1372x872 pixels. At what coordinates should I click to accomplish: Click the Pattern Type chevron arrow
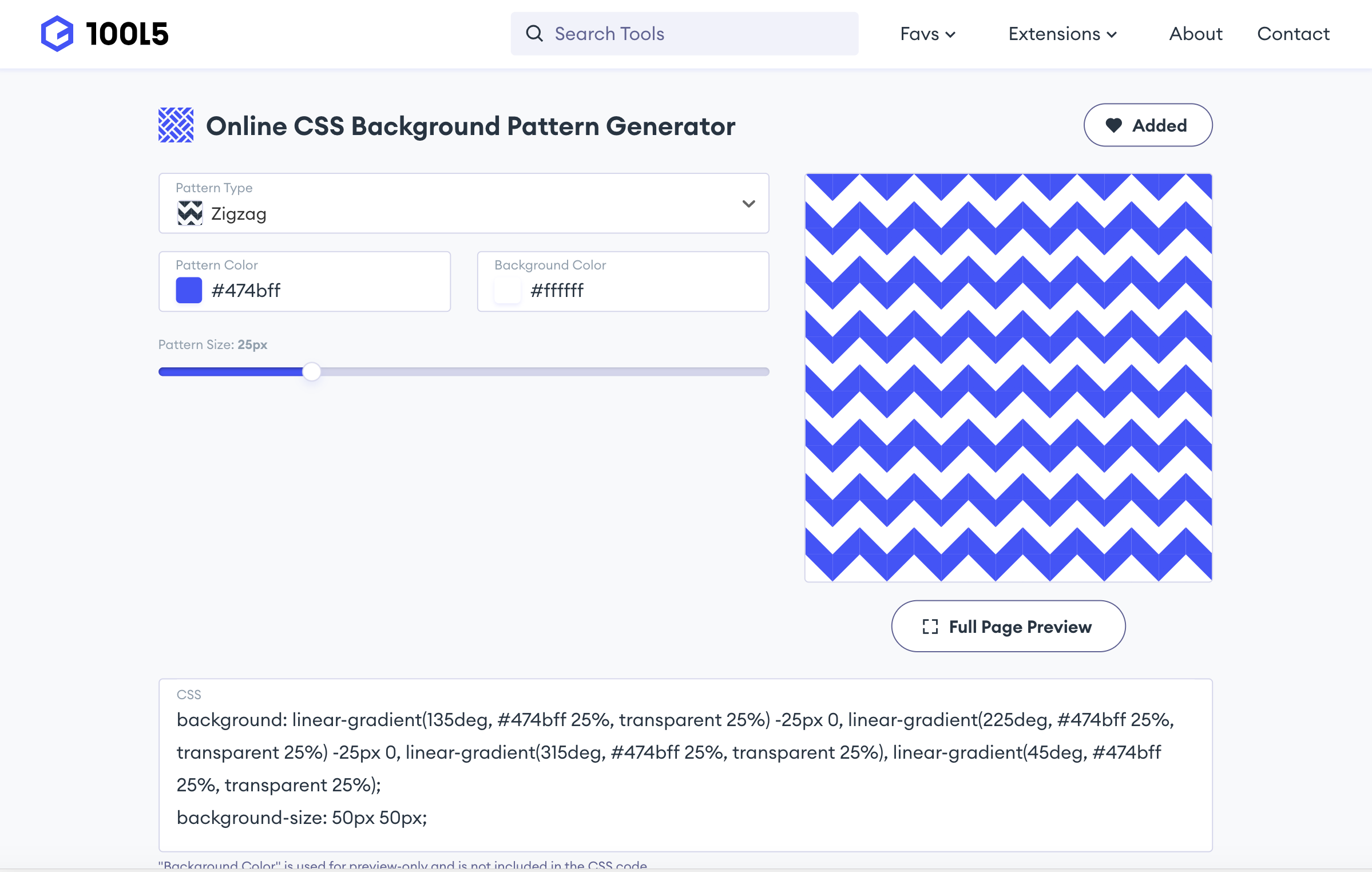pyautogui.click(x=748, y=204)
